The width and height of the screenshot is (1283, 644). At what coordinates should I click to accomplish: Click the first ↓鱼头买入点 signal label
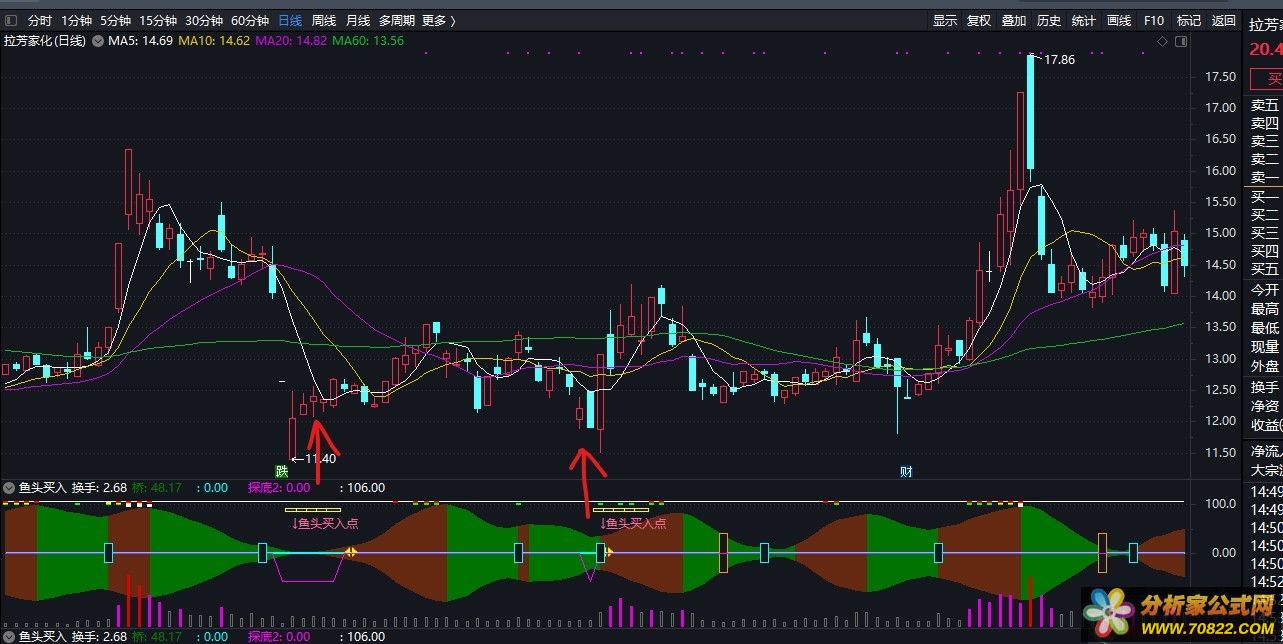(324, 522)
